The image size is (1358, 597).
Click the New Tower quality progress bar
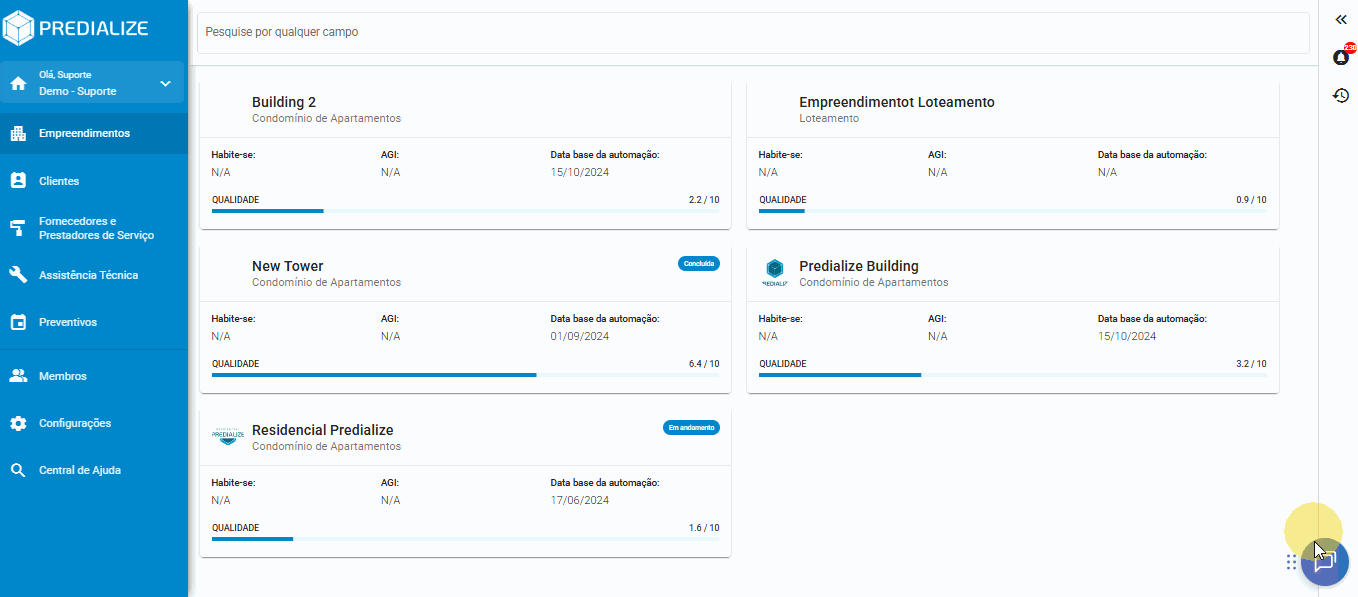point(465,375)
